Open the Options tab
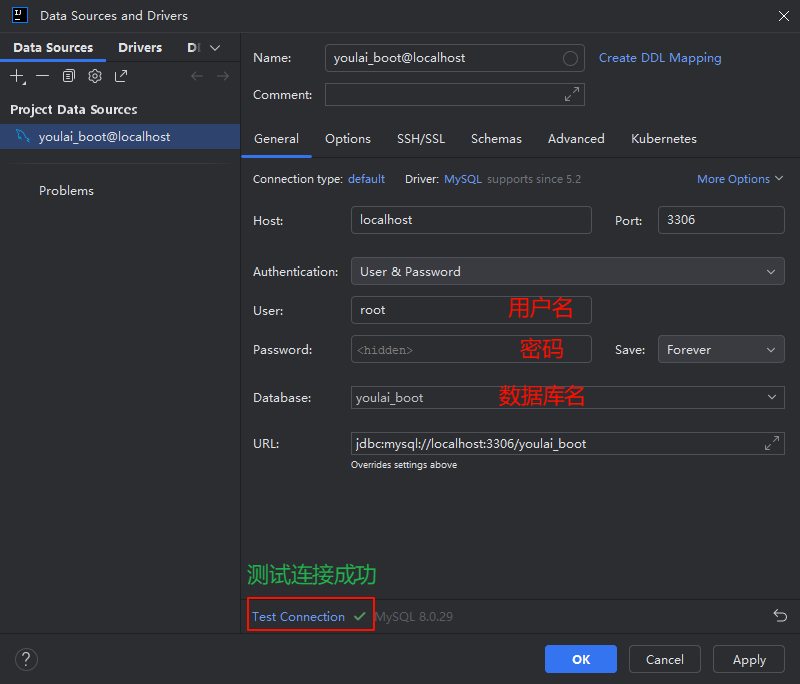 click(348, 139)
